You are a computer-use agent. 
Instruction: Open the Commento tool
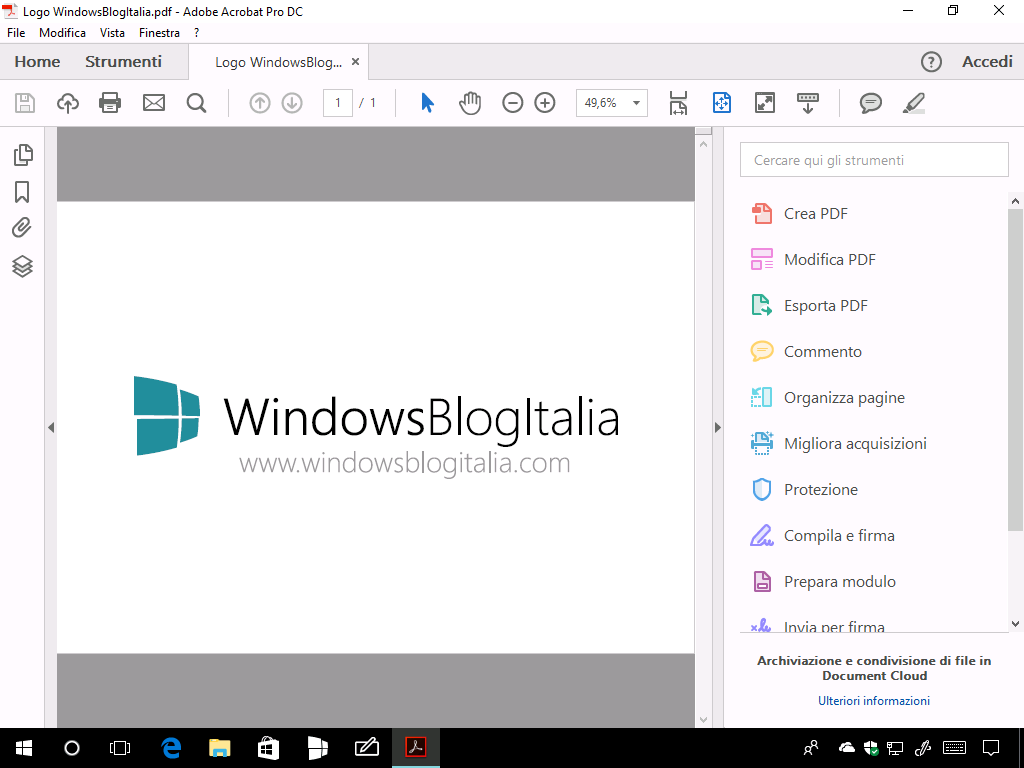(807, 351)
